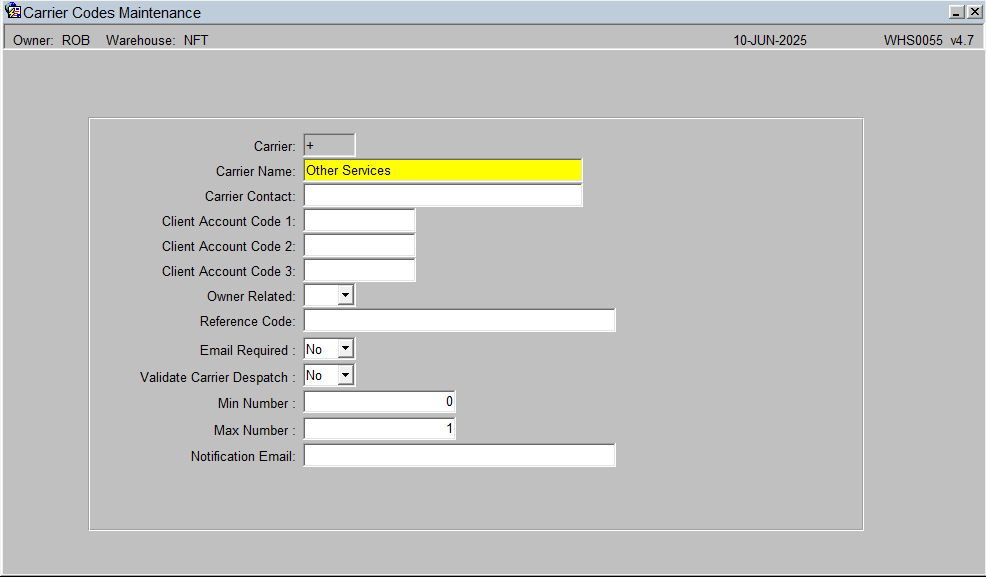This screenshot has width=986, height=577.
Task: Click the Carrier Codes Maintenance window icon
Action: (x=13, y=11)
